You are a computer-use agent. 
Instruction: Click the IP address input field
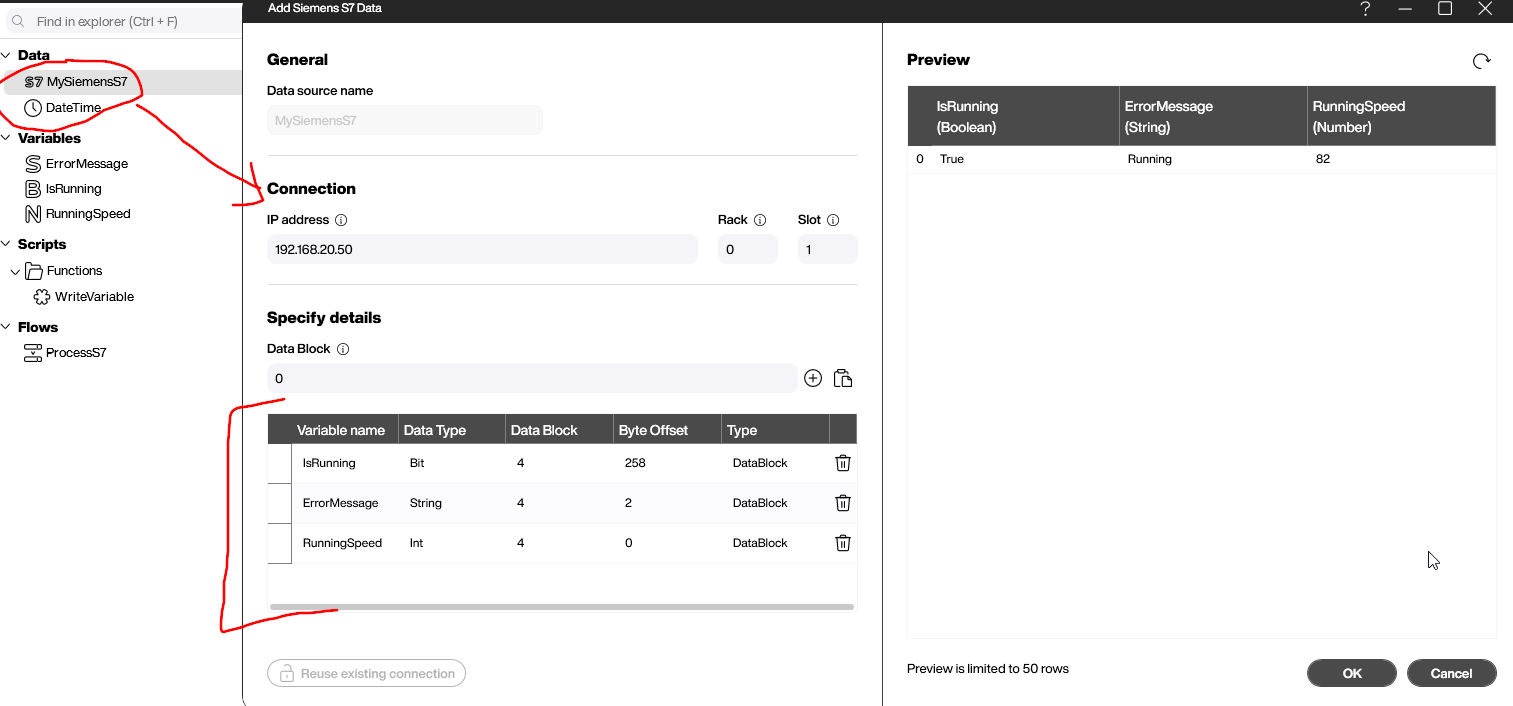pyautogui.click(x=482, y=249)
